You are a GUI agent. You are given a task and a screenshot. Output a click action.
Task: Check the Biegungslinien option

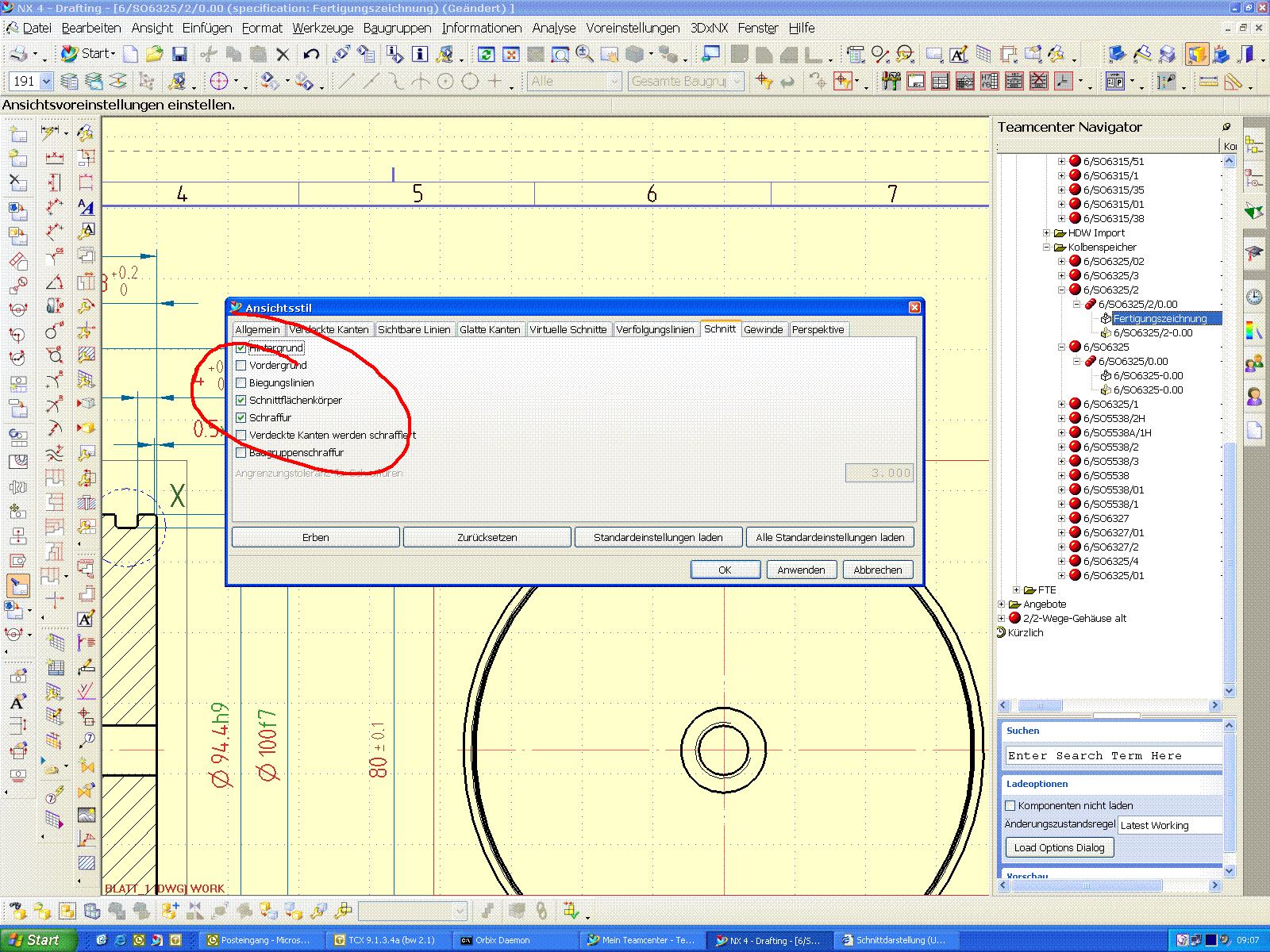click(x=241, y=382)
